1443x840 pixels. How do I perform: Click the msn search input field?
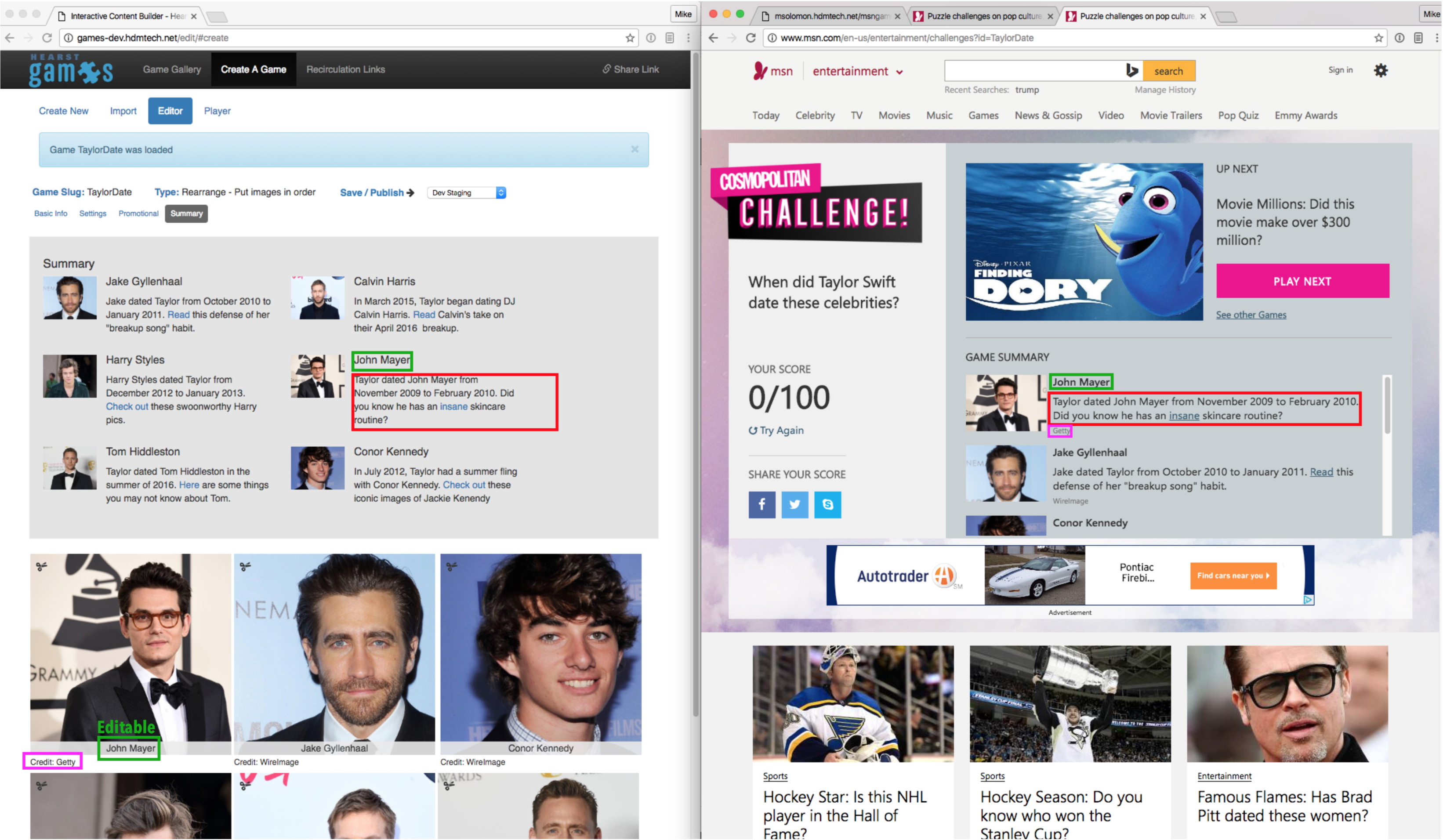pyautogui.click(x=1033, y=70)
